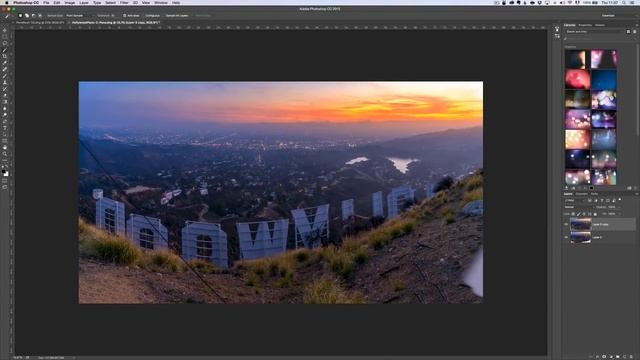Create a new layer with bottom icon

pos(624,357)
